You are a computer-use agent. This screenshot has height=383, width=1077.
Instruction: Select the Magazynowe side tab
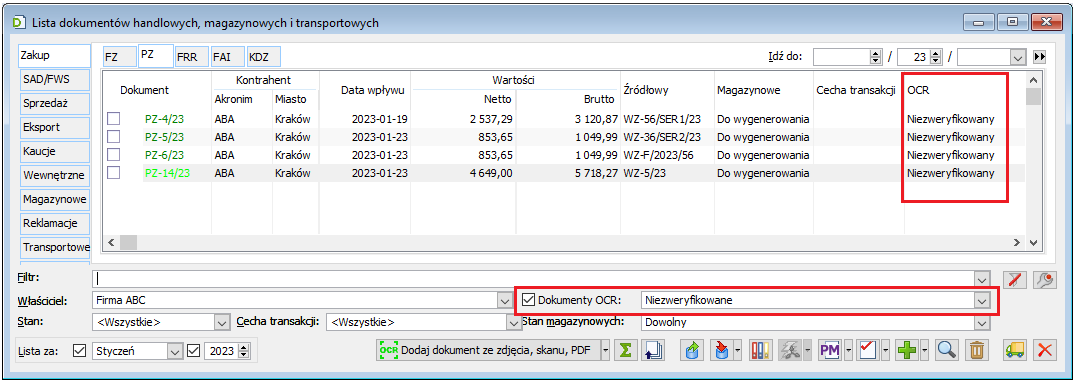tap(55, 200)
